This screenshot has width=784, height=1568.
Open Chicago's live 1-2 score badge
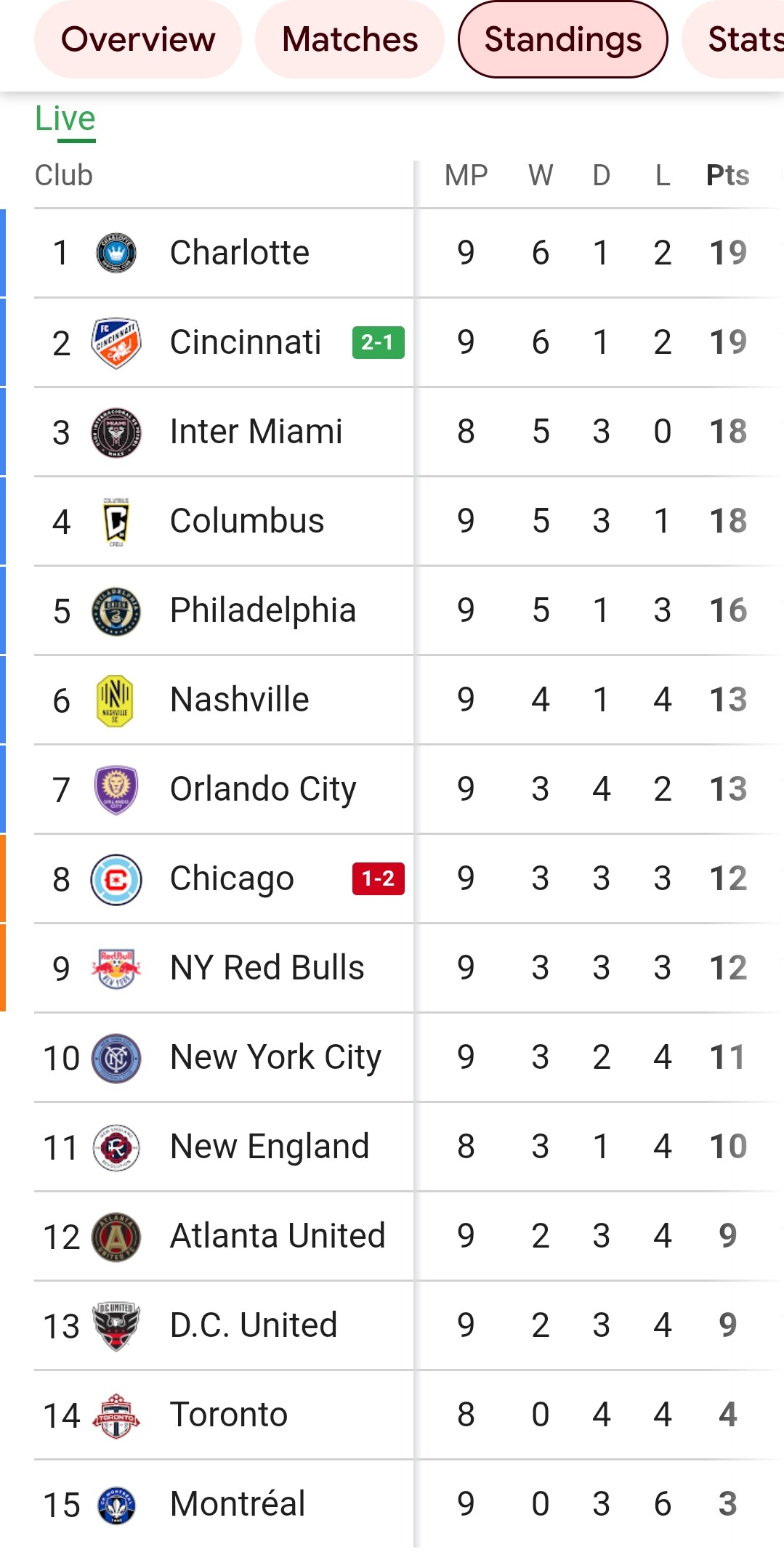point(378,878)
